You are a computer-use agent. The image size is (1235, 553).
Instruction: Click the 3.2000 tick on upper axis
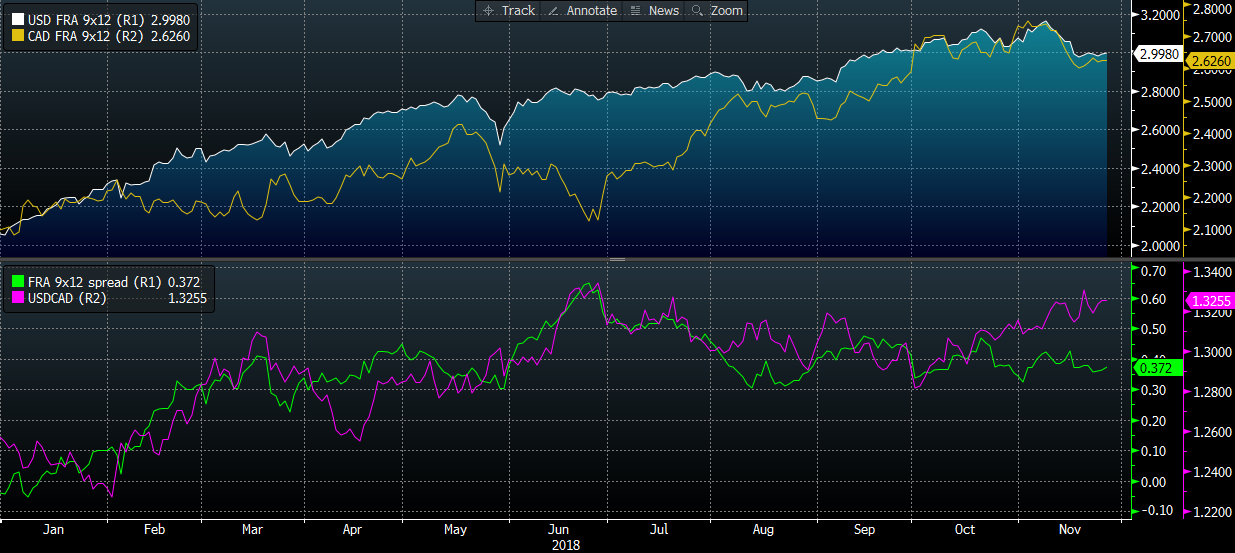pos(1158,15)
